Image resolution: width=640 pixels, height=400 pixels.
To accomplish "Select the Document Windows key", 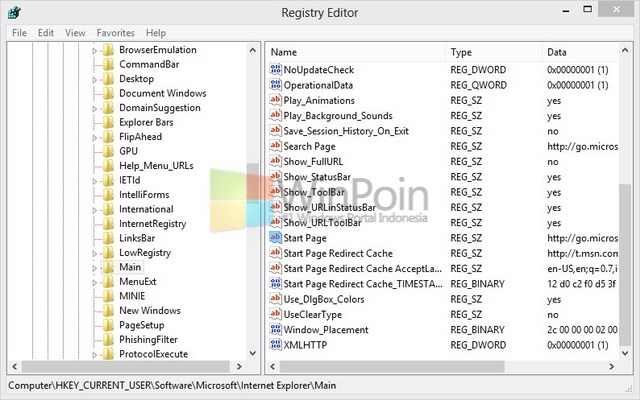I will [x=162, y=93].
